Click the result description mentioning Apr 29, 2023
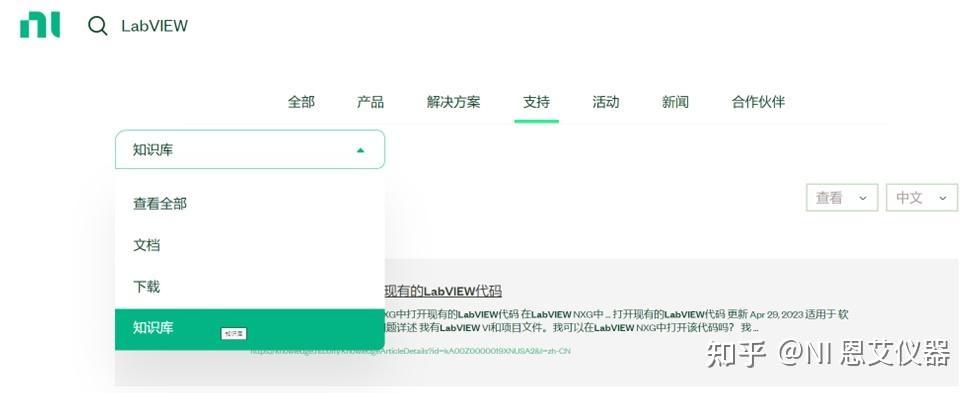This screenshot has height=393, width=975. tap(616, 321)
